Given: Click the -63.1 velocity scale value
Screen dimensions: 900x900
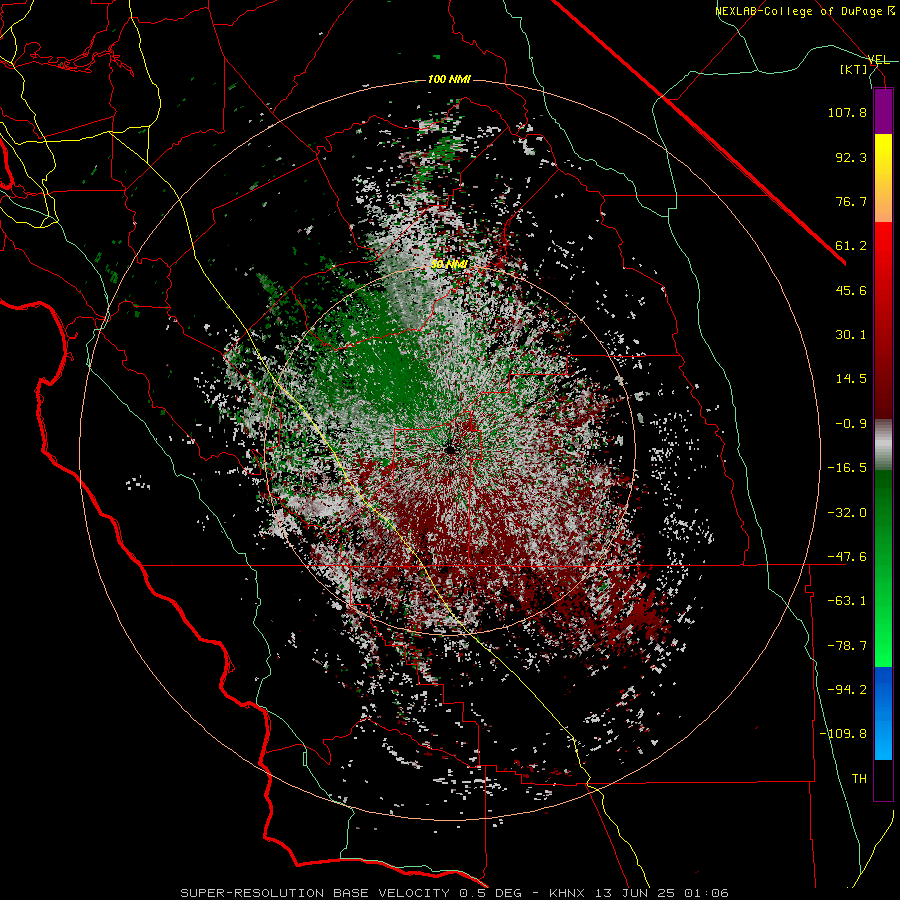Looking at the screenshot, I should pyautogui.click(x=847, y=600).
